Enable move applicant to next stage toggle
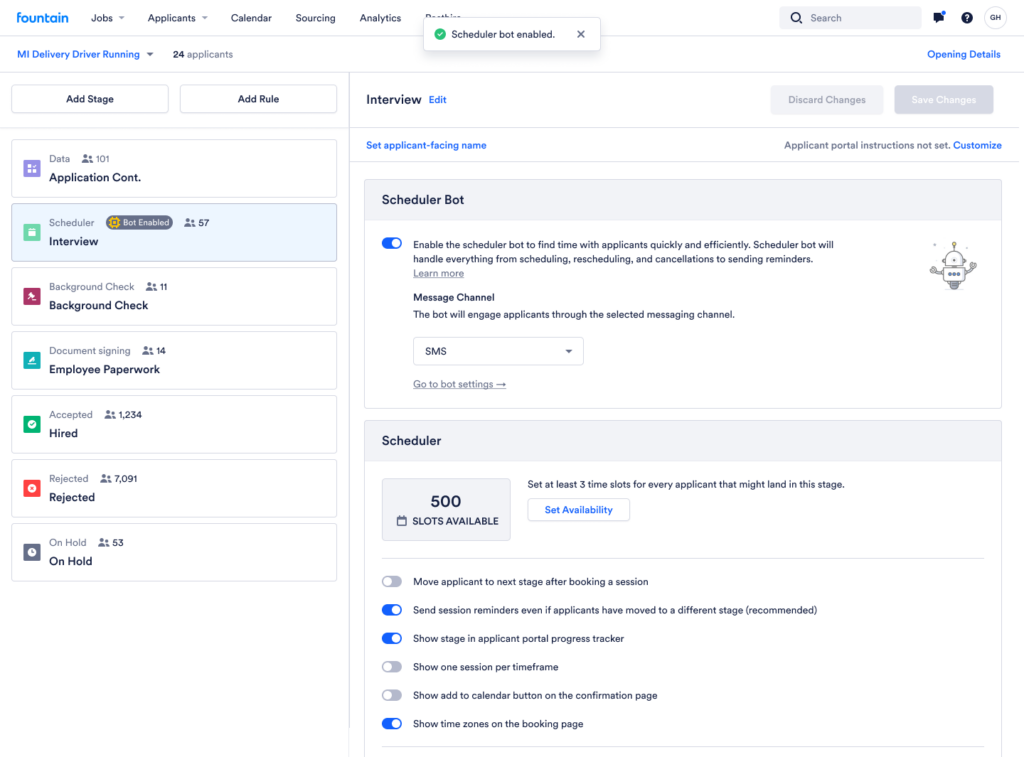Screen dimensions: 1024x757 coord(392,581)
